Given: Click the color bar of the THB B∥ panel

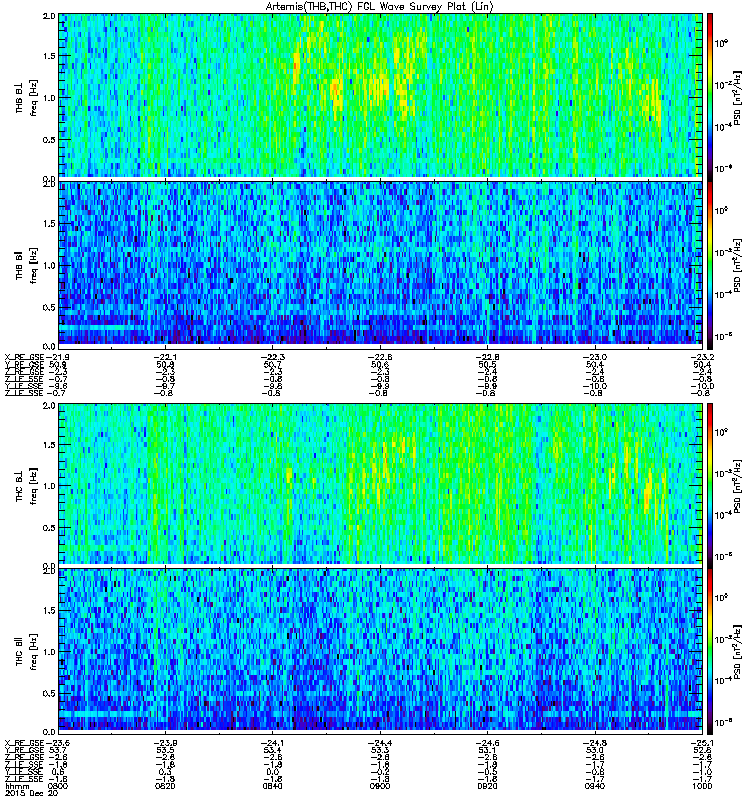Looking at the screenshot, I should point(710,265).
